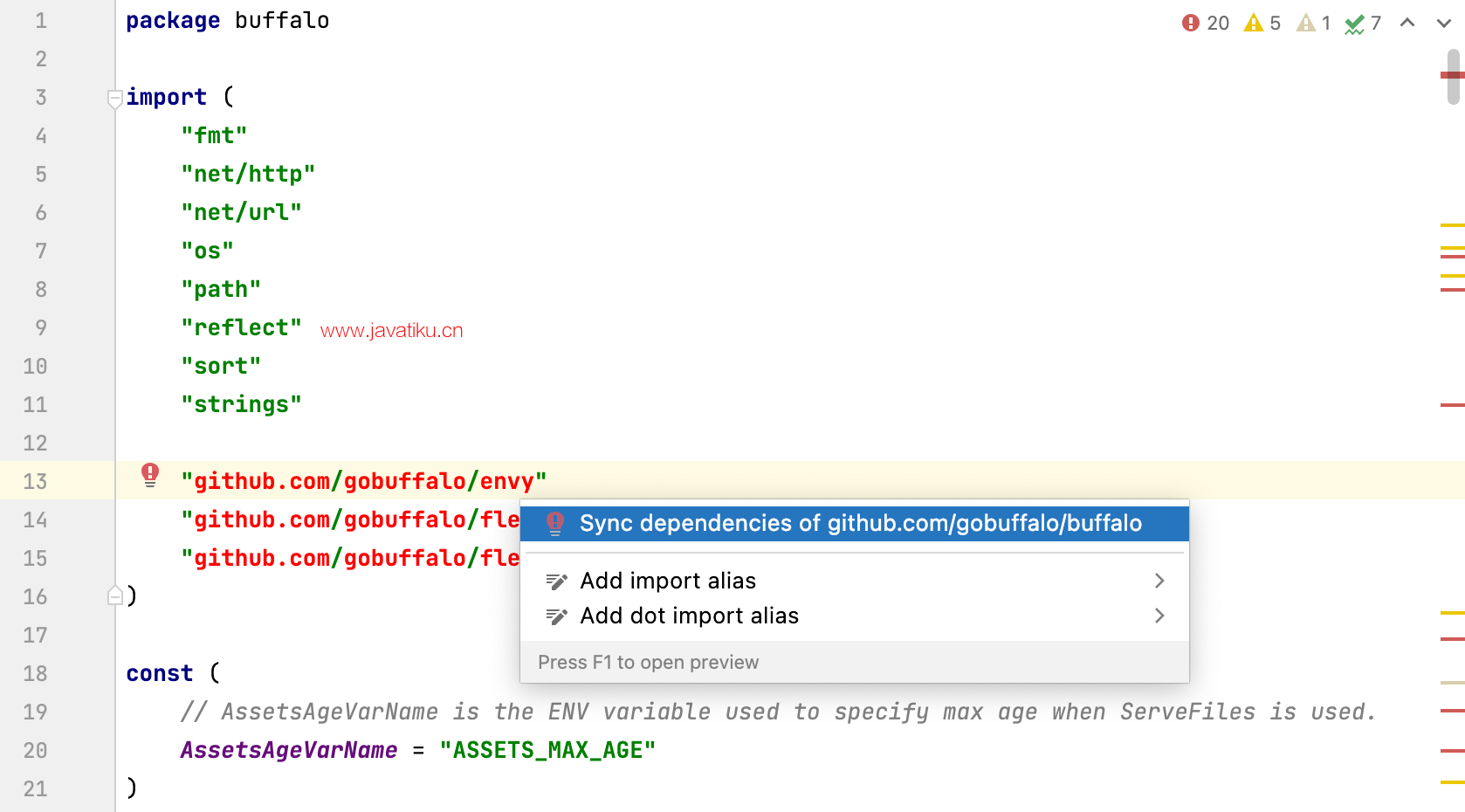The image size is (1465, 812).
Task: Click the github.com/gobuffalo/envy import path
Action: click(x=363, y=481)
